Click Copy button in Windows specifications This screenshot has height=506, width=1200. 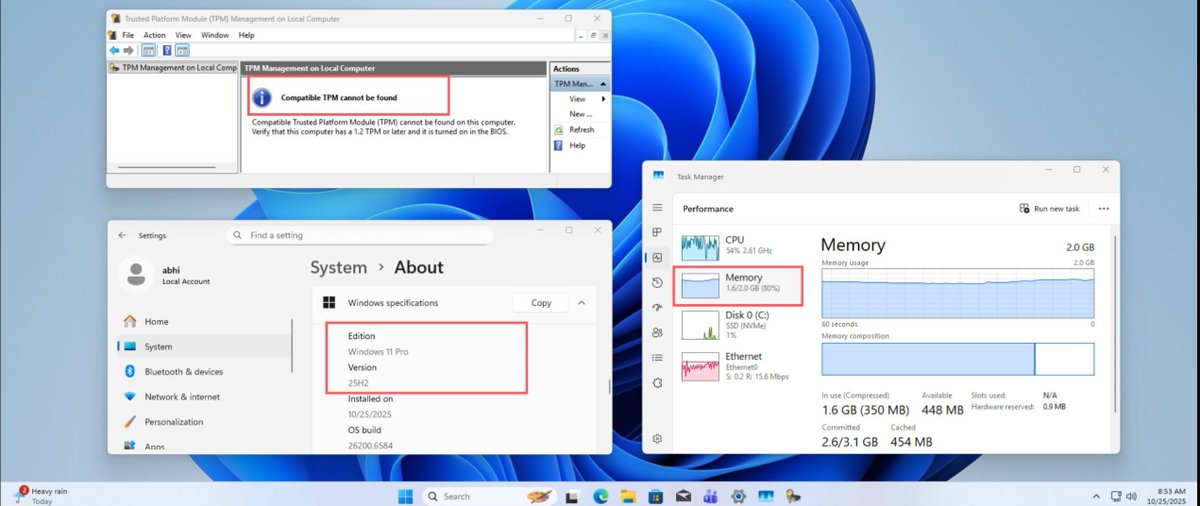point(541,302)
